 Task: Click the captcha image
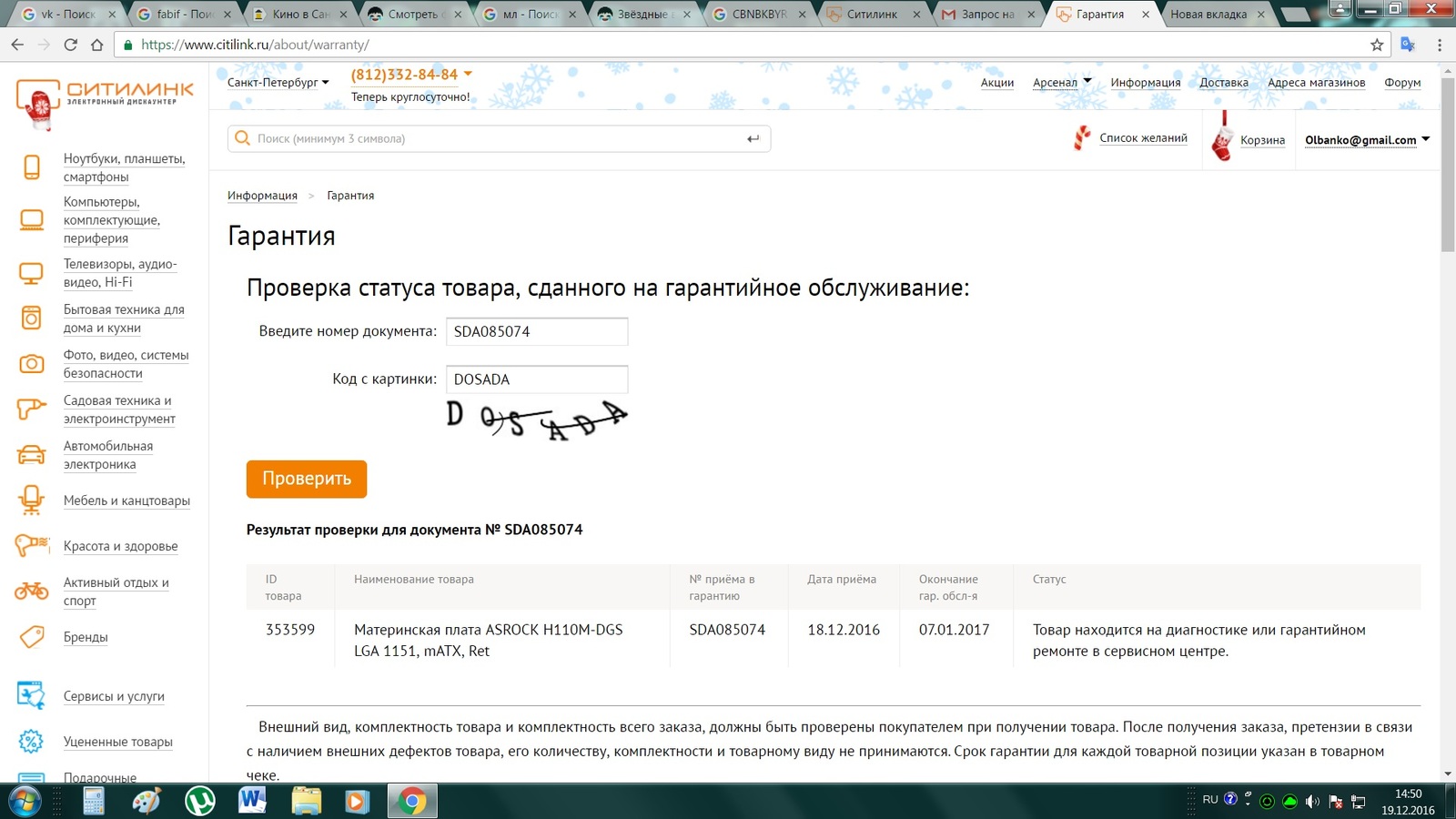[537, 420]
